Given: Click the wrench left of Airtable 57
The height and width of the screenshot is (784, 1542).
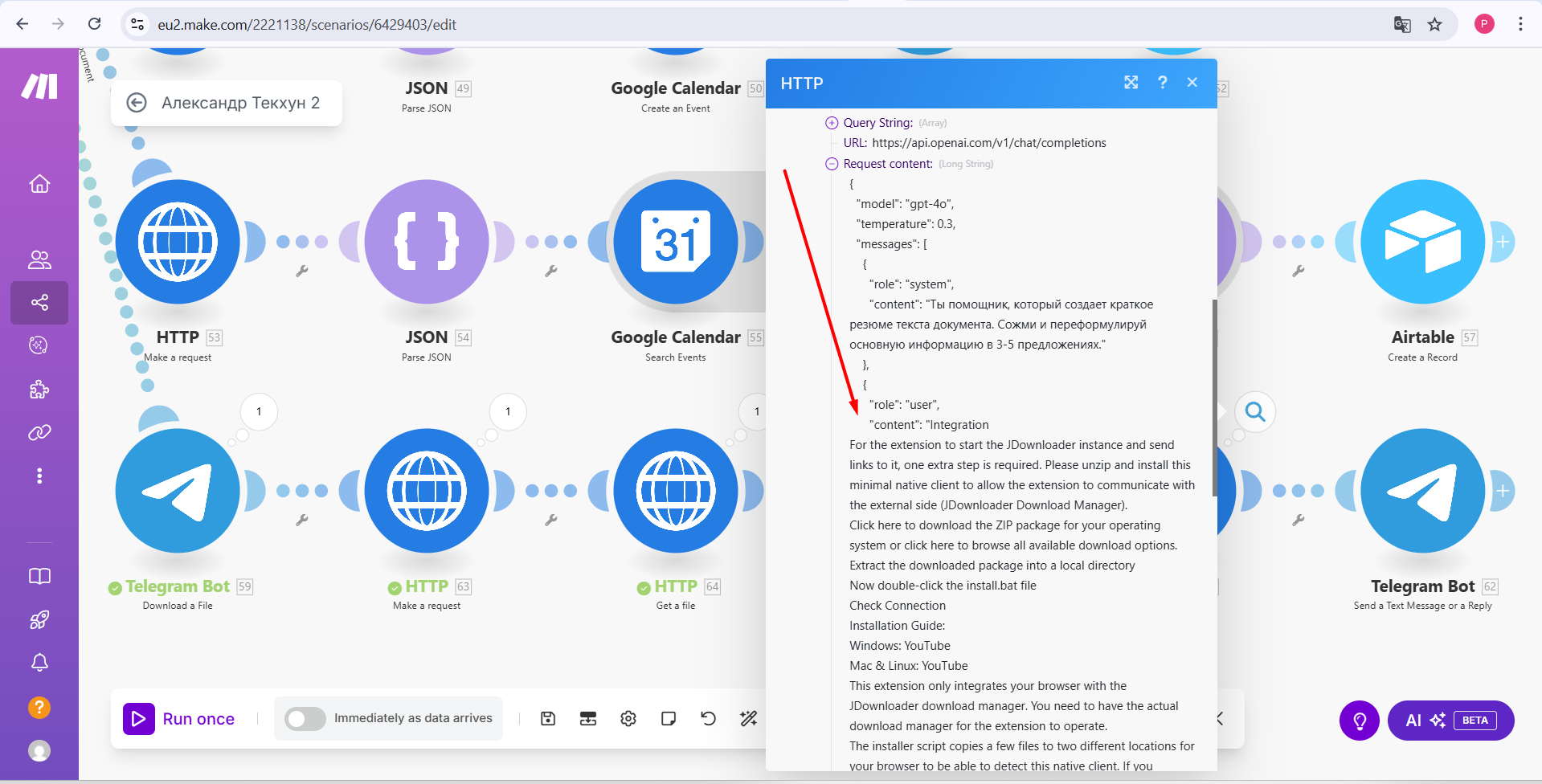Looking at the screenshot, I should (x=1299, y=272).
